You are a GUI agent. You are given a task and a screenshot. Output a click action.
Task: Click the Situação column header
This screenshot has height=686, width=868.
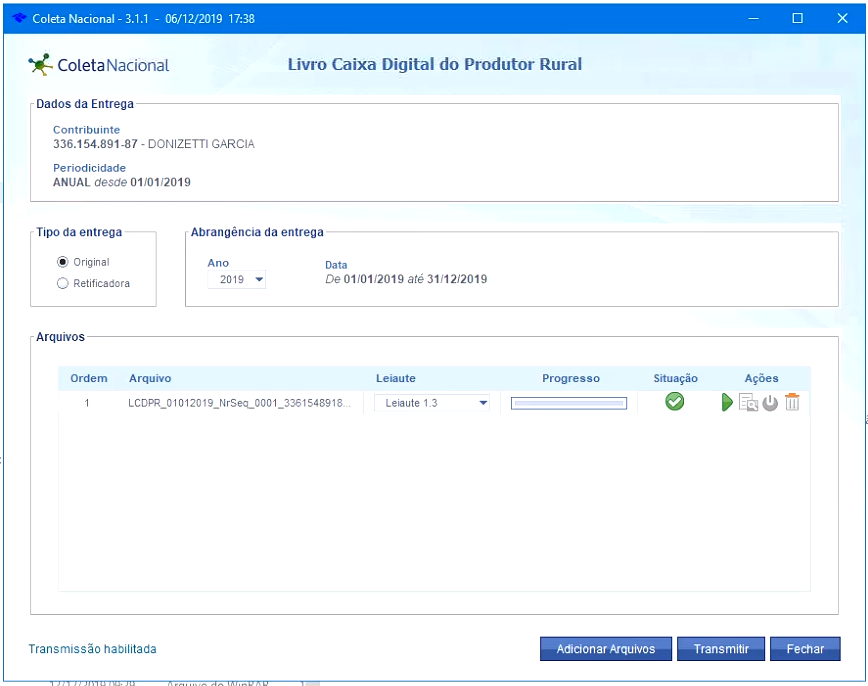click(x=675, y=378)
